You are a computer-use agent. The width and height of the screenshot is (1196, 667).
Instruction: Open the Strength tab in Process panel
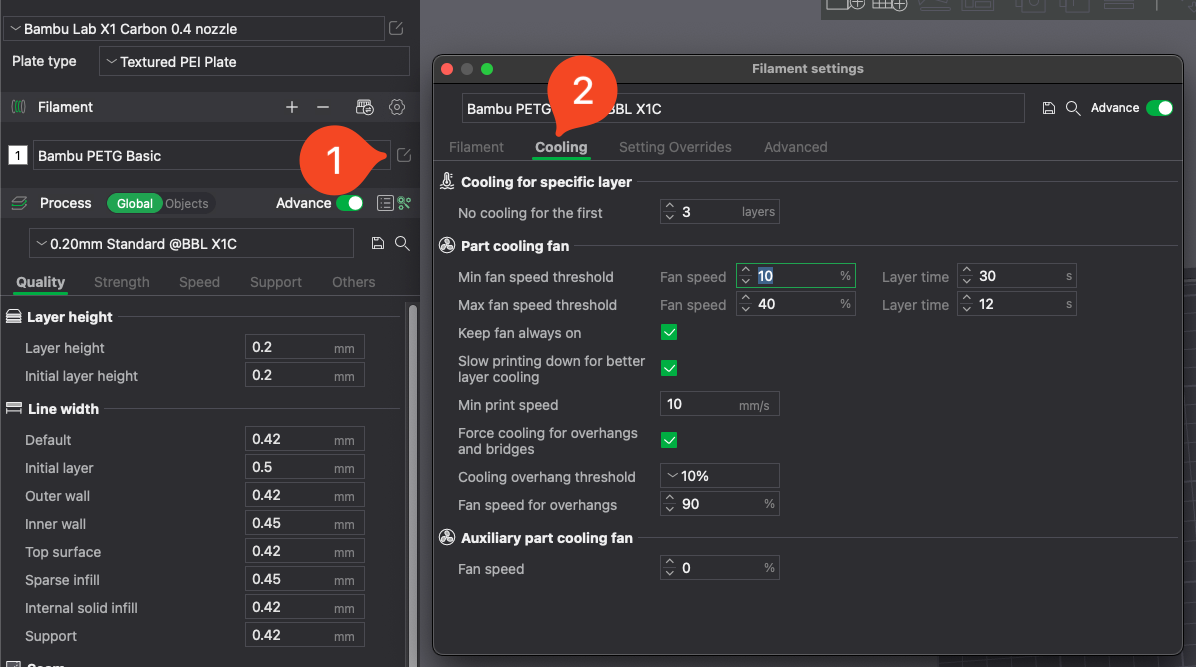click(x=121, y=282)
